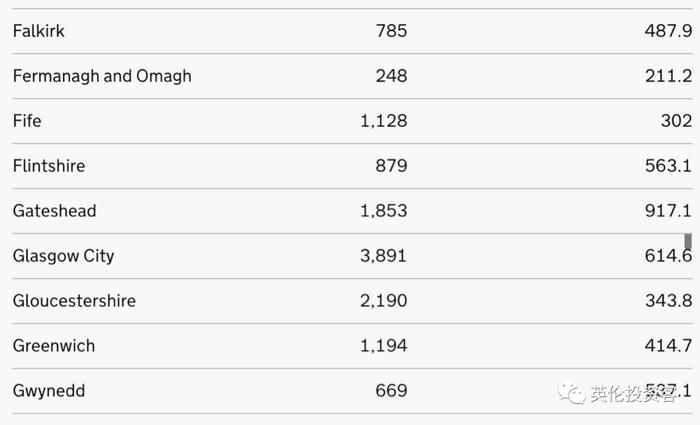
Task: Click the Gwynedd area name
Action: click(x=49, y=391)
